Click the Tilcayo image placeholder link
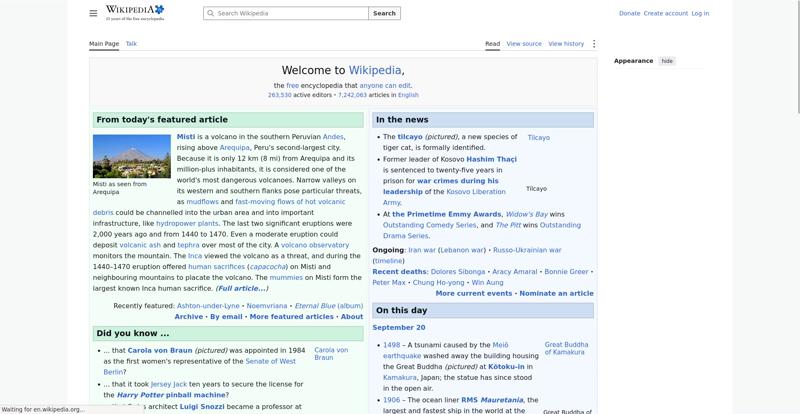This screenshot has height=414, width=800. click(x=538, y=138)
